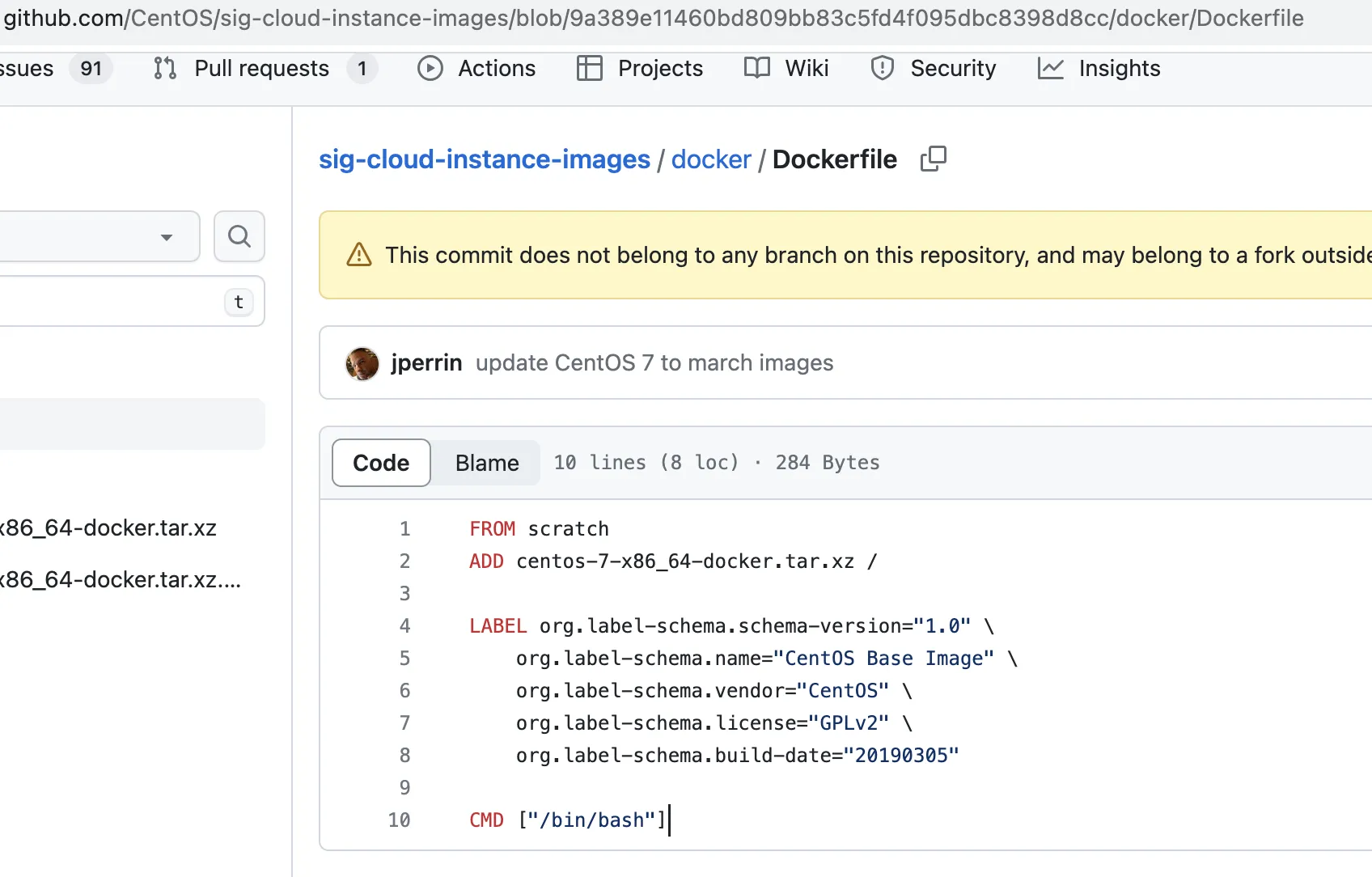This screenshot has width=1372, height=877.
Task: Click the Insights graph icon
Action: (x=1050, y=69)
